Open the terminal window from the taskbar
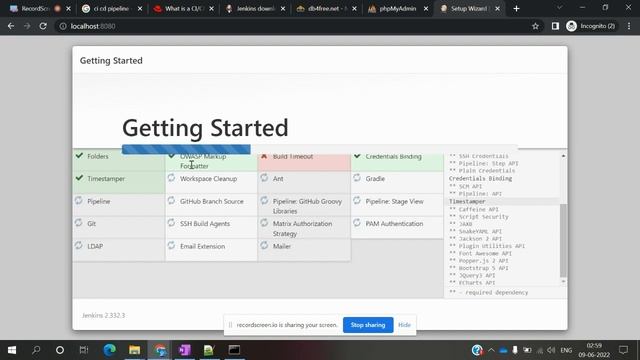Viewport: 640px width, 360px height. click(x=234, y=350)
